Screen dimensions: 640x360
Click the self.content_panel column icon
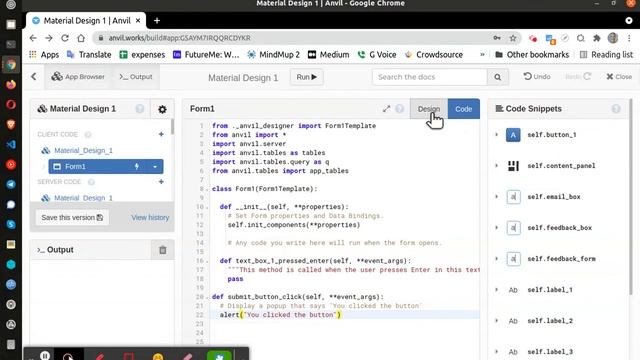click(513, 166)
